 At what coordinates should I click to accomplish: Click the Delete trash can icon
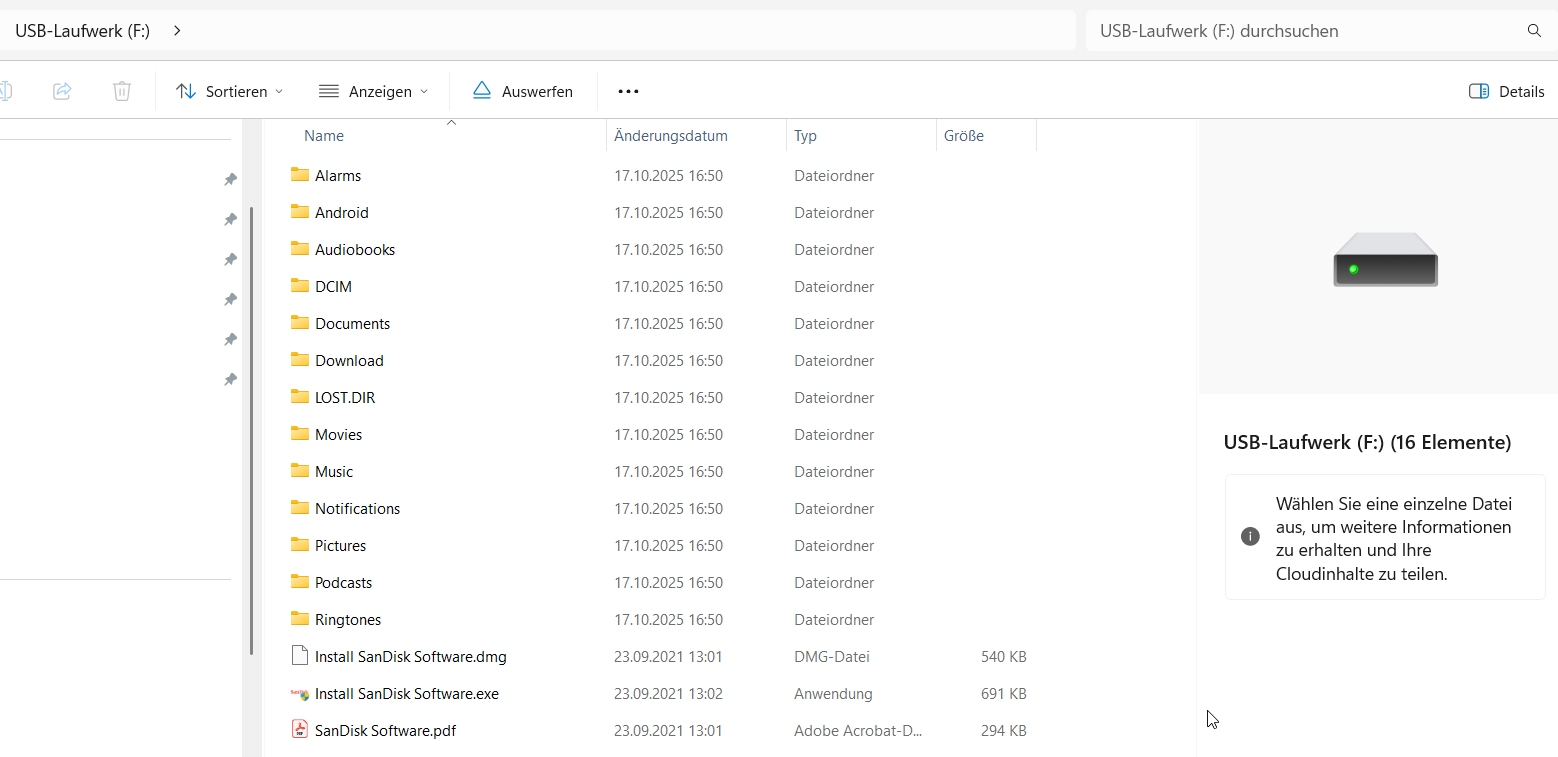(x=122, y=91)
